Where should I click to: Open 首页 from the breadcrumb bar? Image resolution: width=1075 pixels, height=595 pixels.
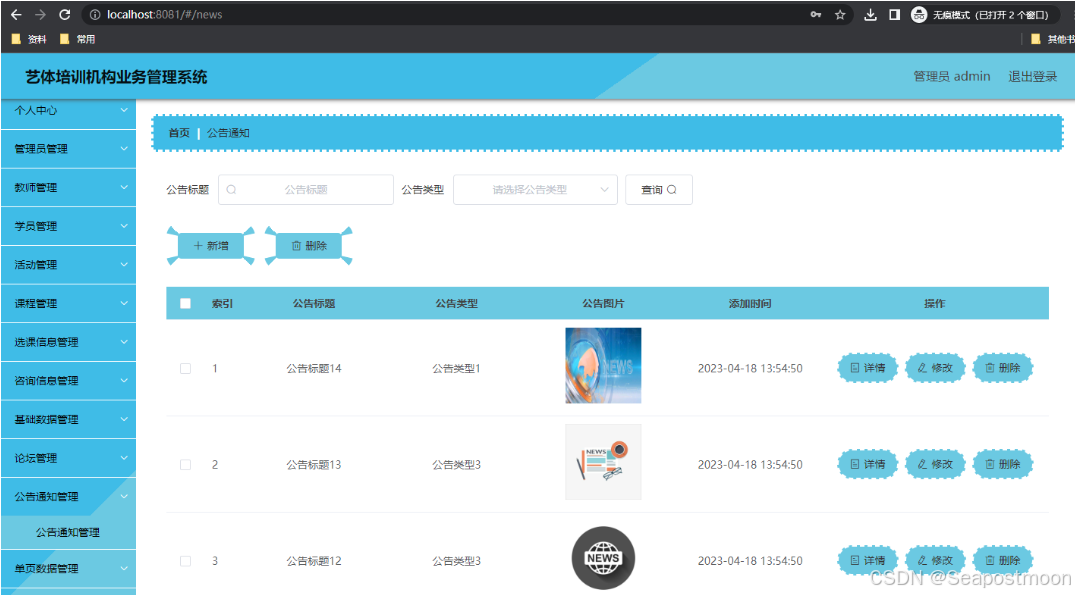pos(178,132)
